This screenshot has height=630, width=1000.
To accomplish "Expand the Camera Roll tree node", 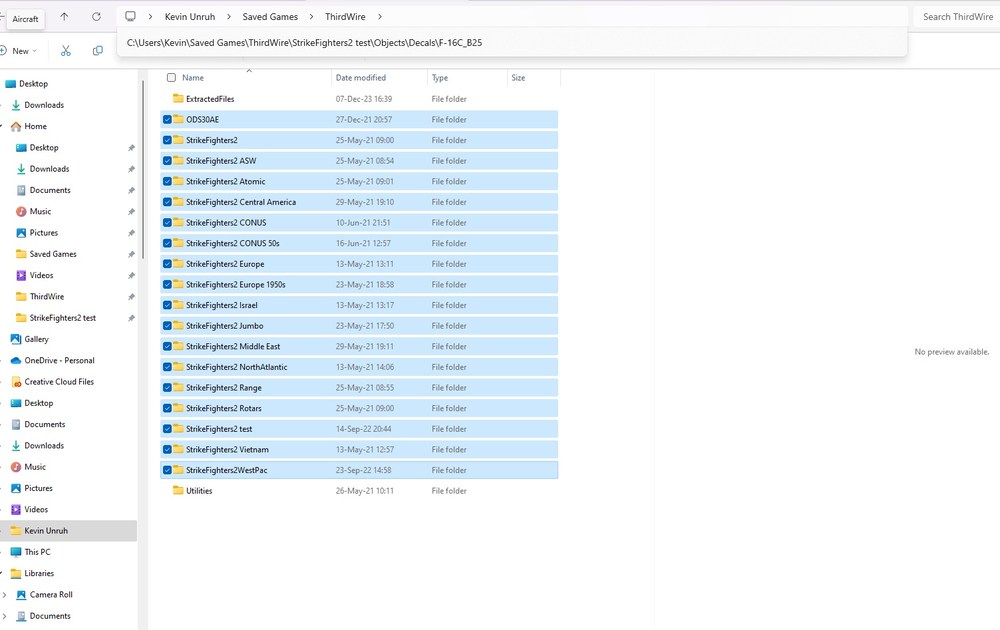I will pyautogui.click(x=4, y=595).
